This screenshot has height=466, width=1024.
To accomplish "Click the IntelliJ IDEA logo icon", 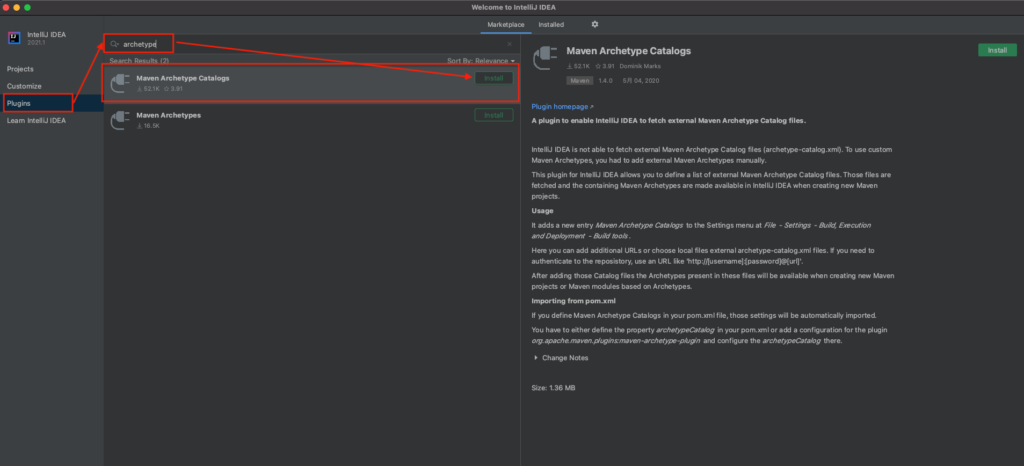I will click(x=15, y=37).
